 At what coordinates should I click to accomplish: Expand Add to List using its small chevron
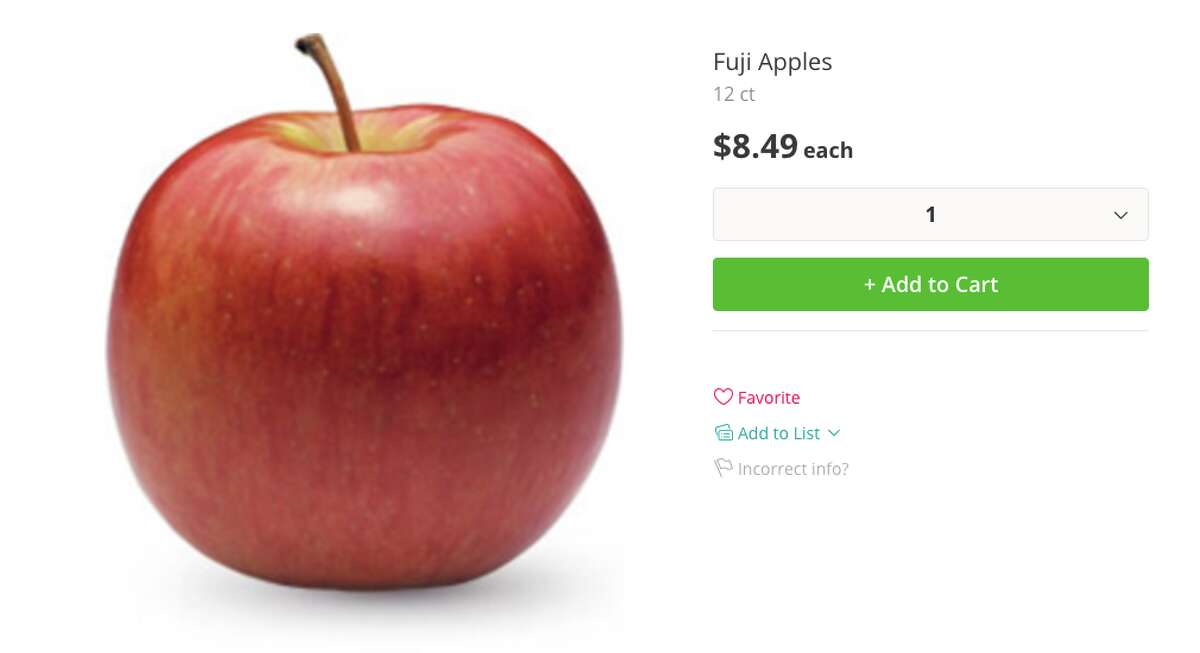click(x=834, y=433)
